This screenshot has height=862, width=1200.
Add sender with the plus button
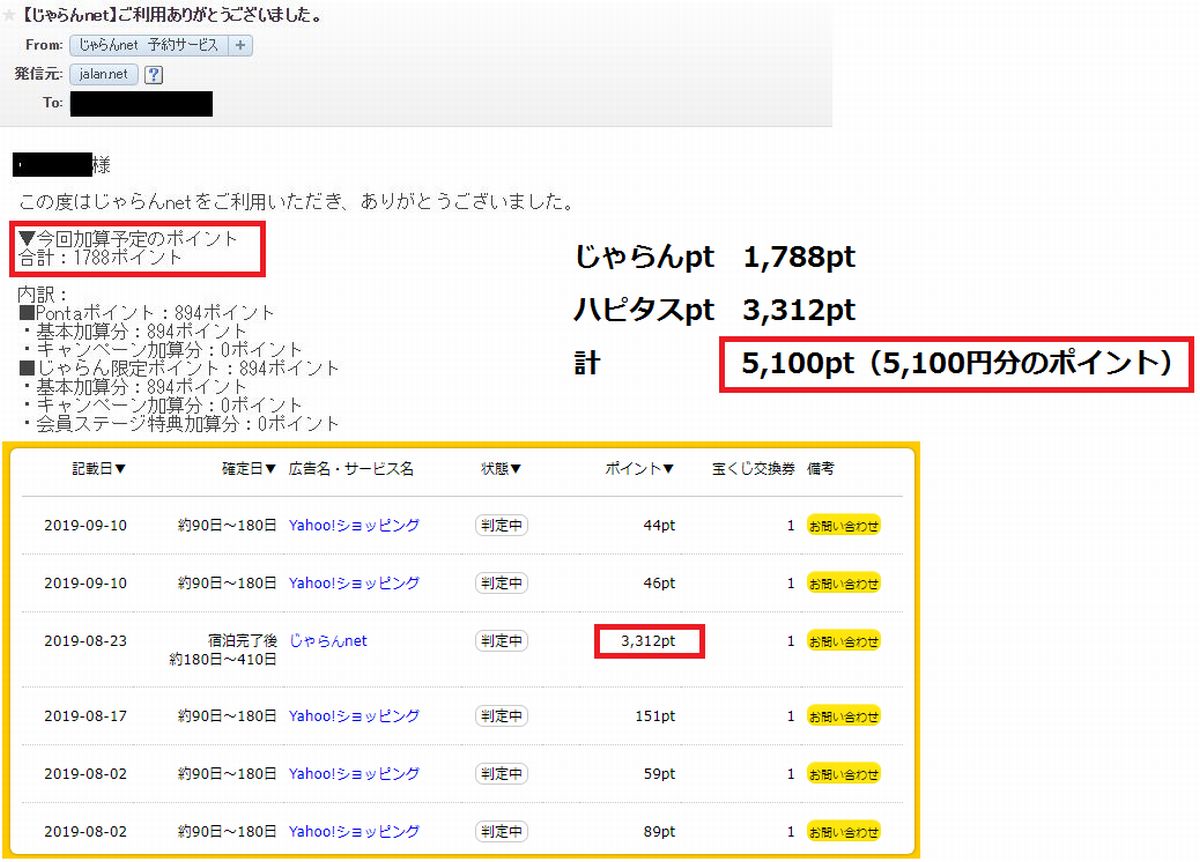coord(241,45)
